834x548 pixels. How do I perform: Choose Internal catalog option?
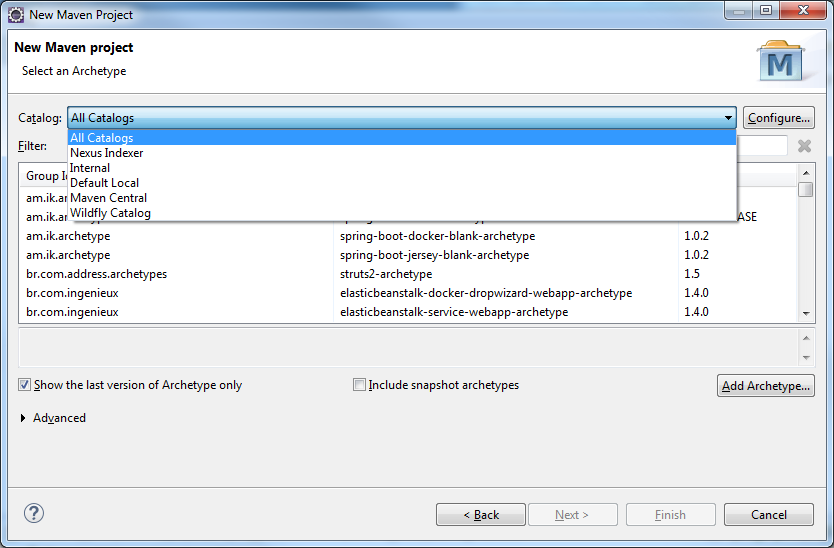point(90,168)
